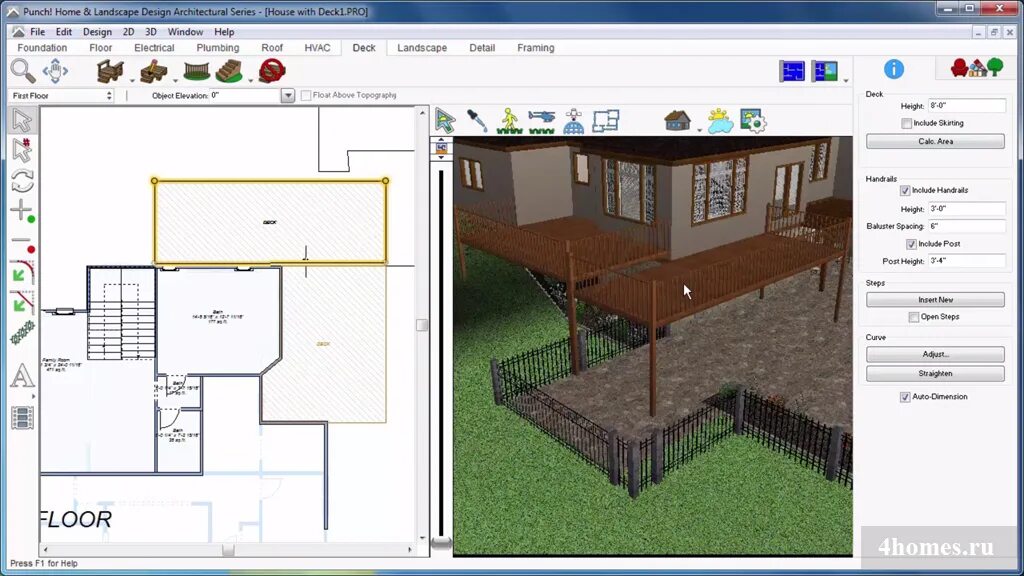Click the stairs tool icon
The width and height of the screenshot is (1024, 576).
[229, 71]
